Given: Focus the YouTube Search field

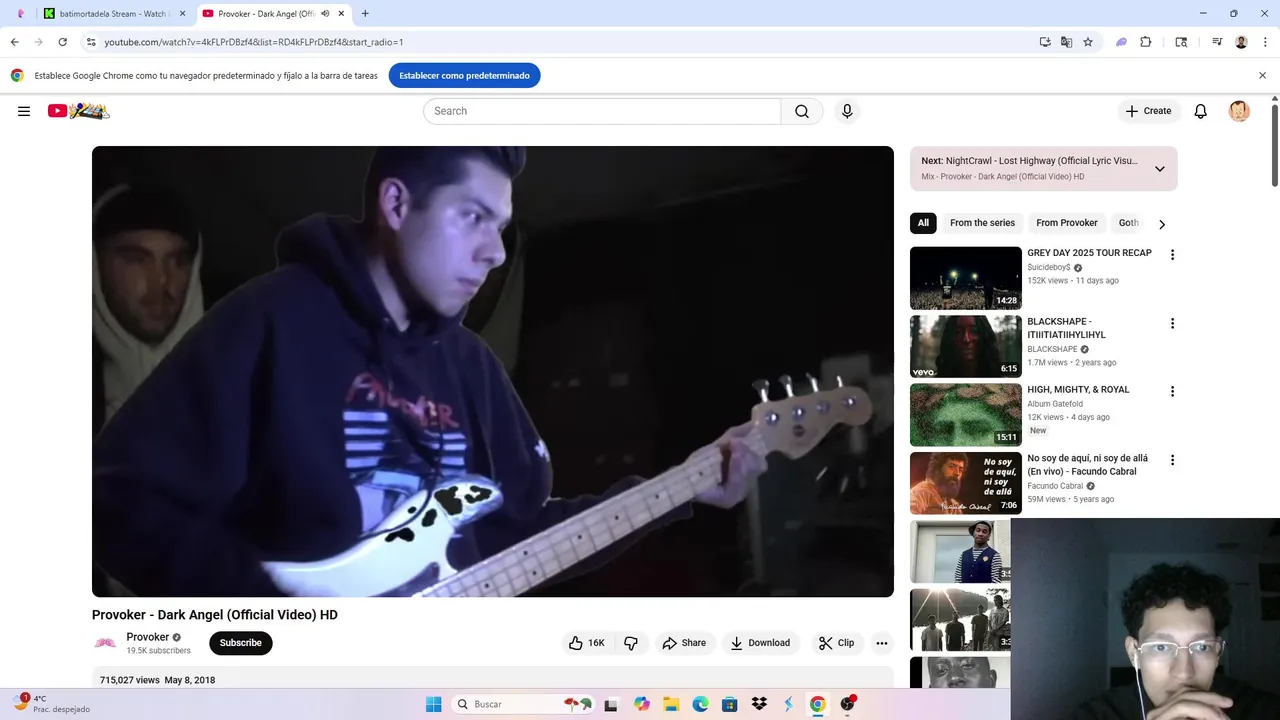Looking at the screenshot, I should [602, 111].
